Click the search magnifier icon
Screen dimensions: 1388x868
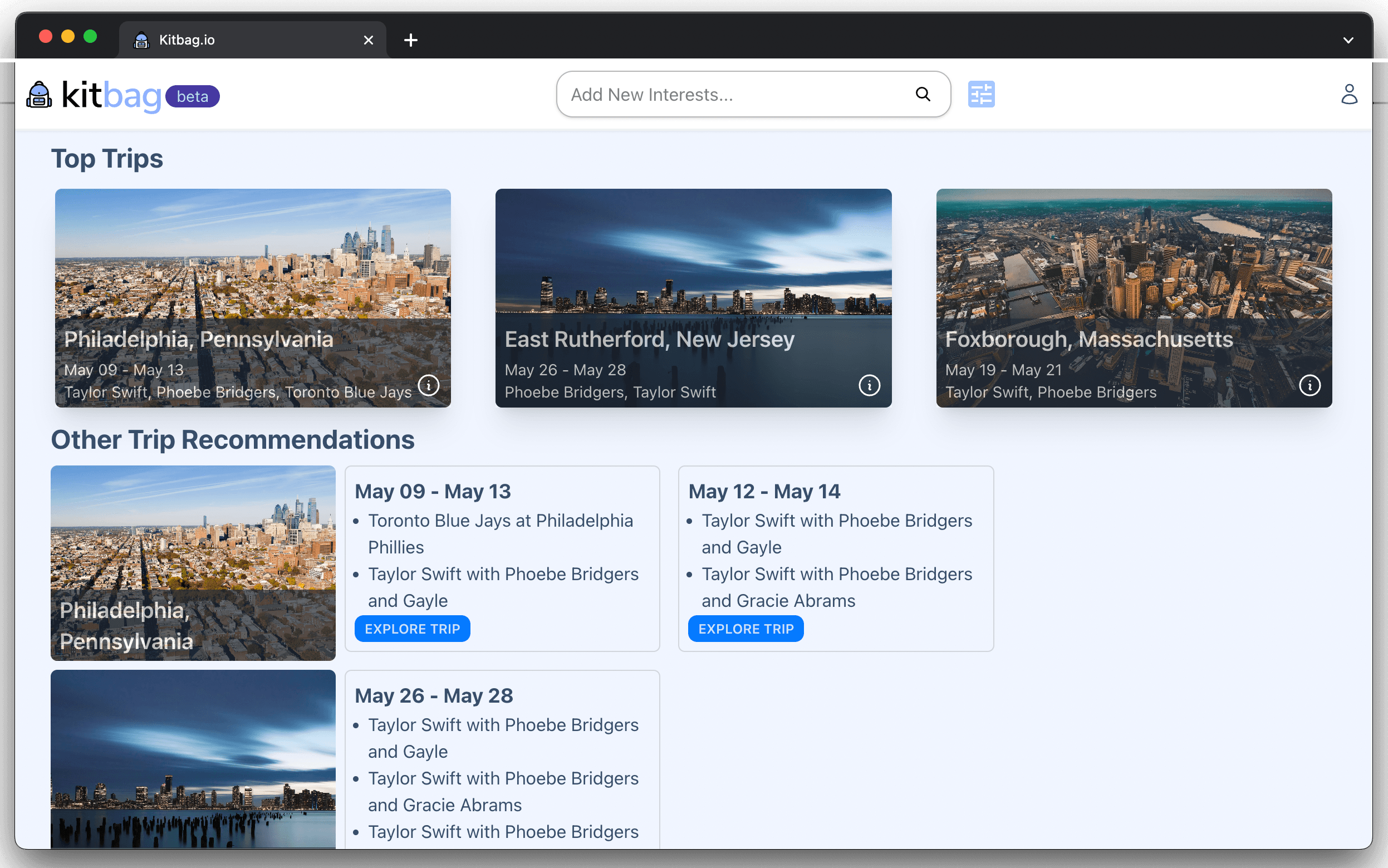(923, 94)
